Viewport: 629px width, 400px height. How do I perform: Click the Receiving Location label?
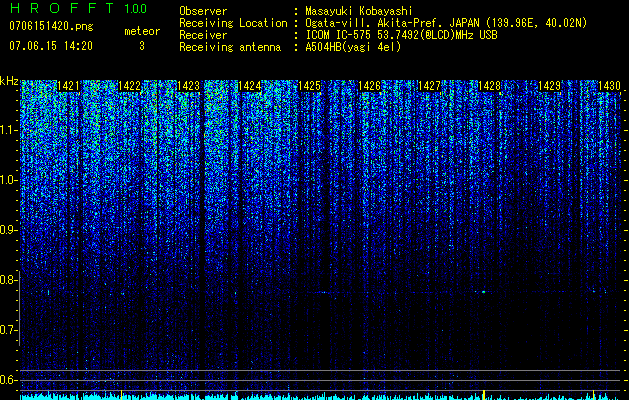pos(233,23)
